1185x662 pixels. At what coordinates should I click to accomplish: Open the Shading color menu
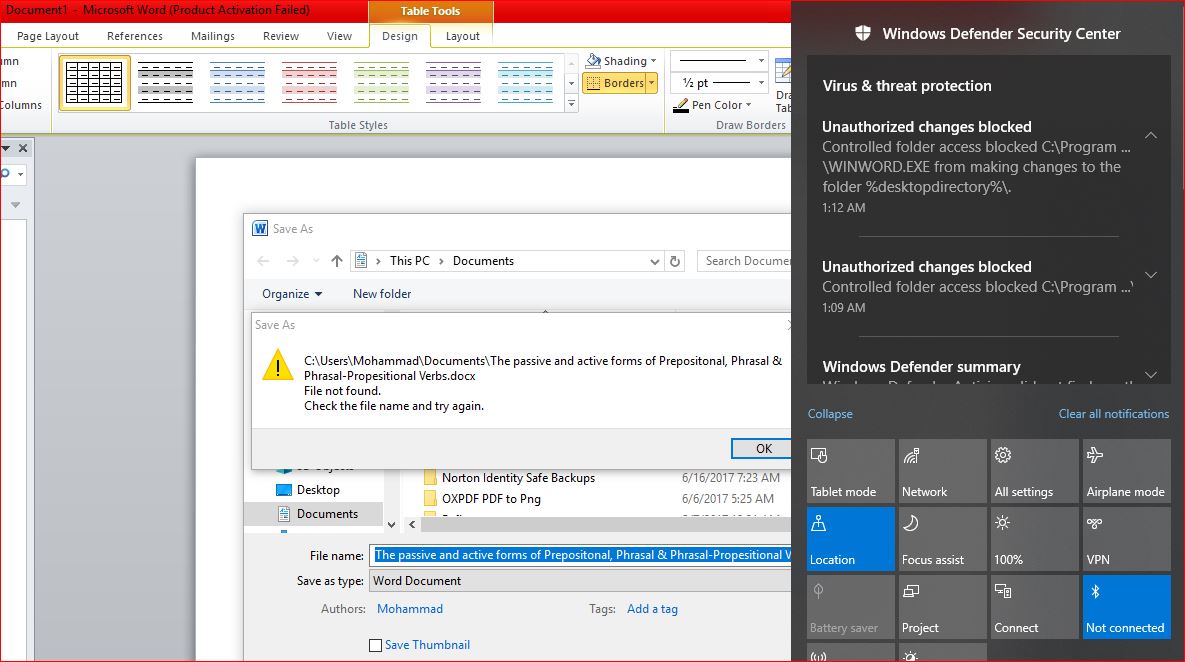(620, 61)
